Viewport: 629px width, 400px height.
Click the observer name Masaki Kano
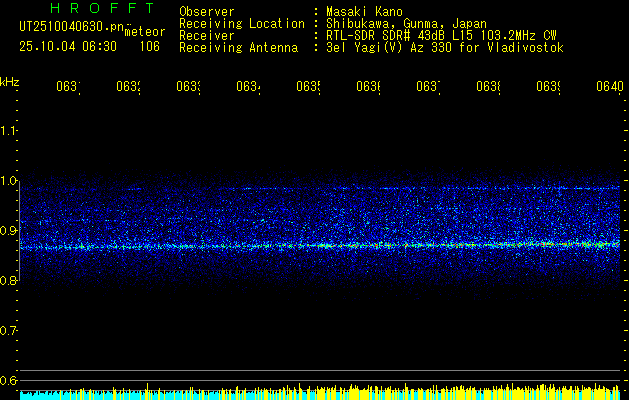[364, 12]
